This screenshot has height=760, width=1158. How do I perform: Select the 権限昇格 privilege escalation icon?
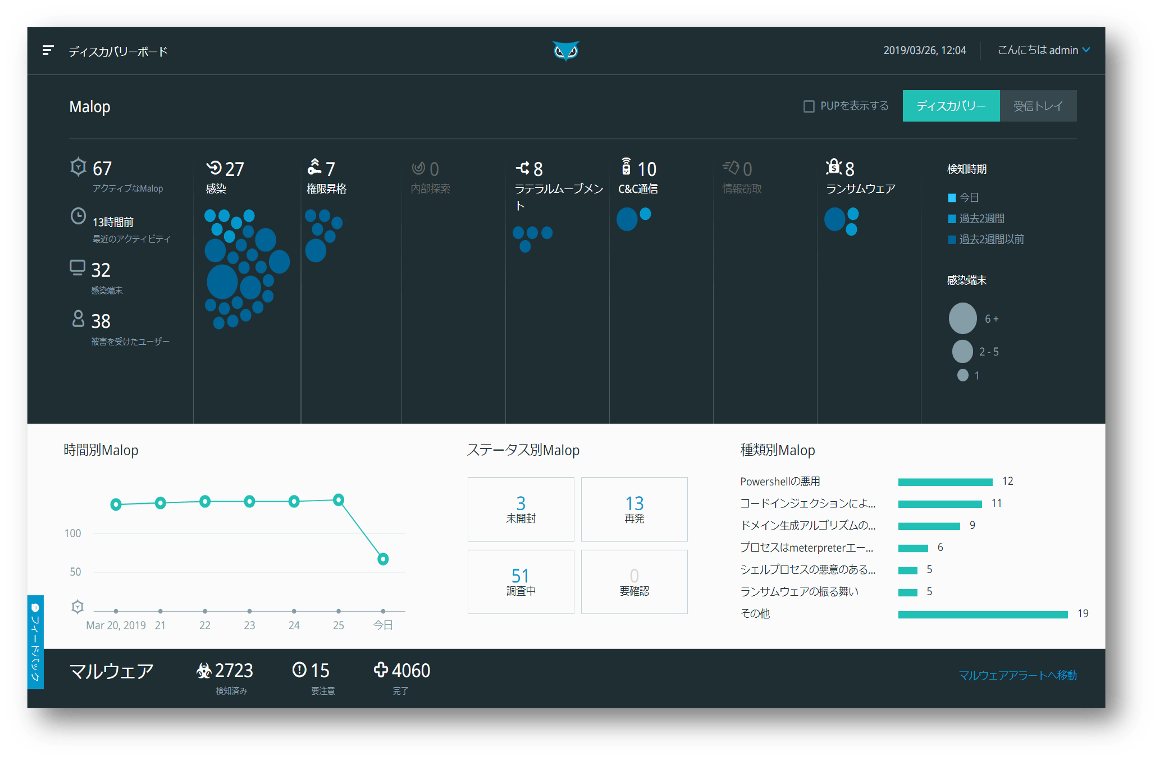[315, 167]
